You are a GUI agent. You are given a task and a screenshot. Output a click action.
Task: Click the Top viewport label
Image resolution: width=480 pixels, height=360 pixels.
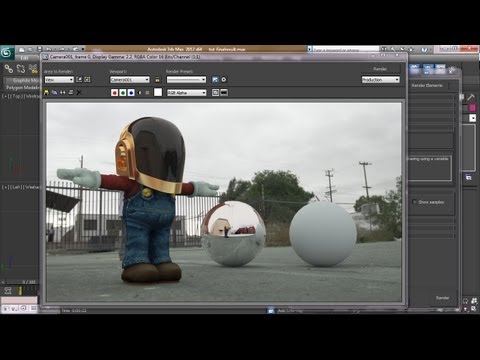pyautogui.click(x=17, y=96)
